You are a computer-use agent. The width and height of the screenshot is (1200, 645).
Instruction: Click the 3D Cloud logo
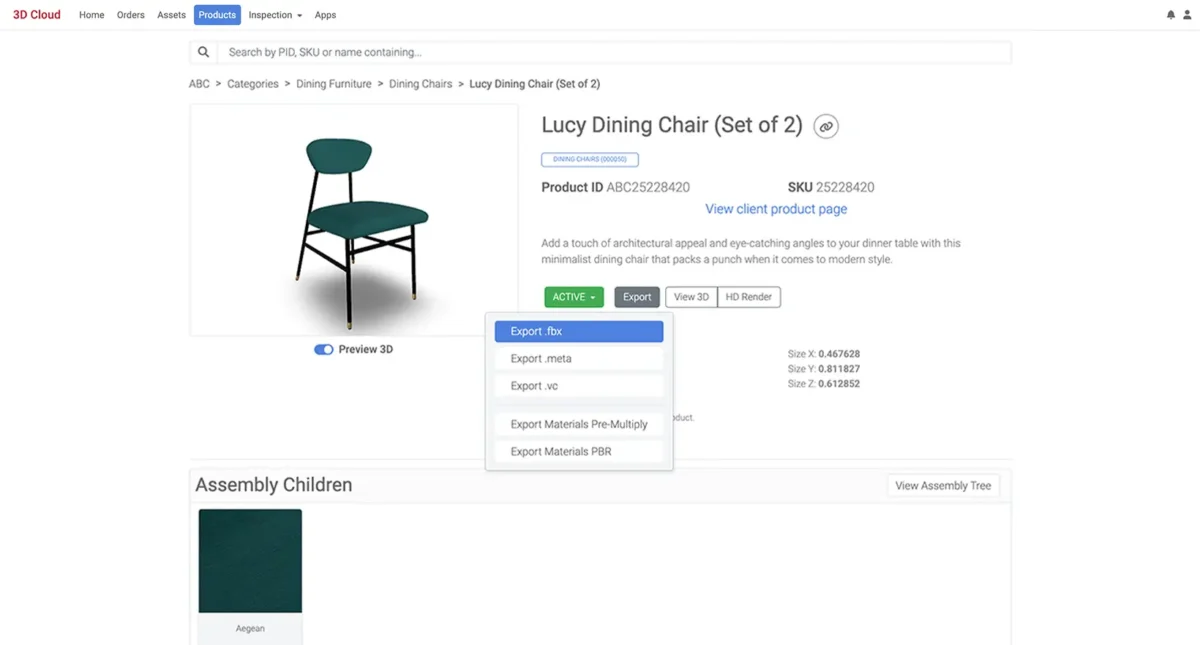click(37, 15)
